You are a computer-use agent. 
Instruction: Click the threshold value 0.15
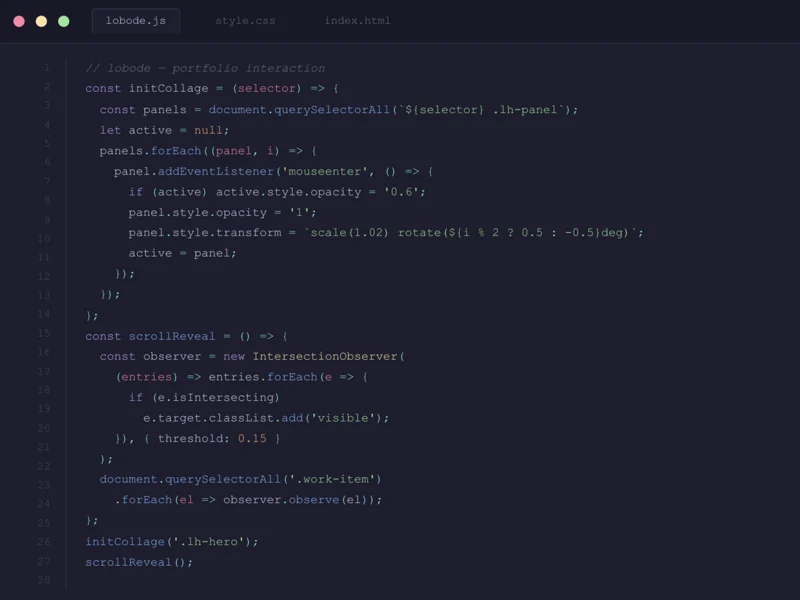click(x=252, y=438)
